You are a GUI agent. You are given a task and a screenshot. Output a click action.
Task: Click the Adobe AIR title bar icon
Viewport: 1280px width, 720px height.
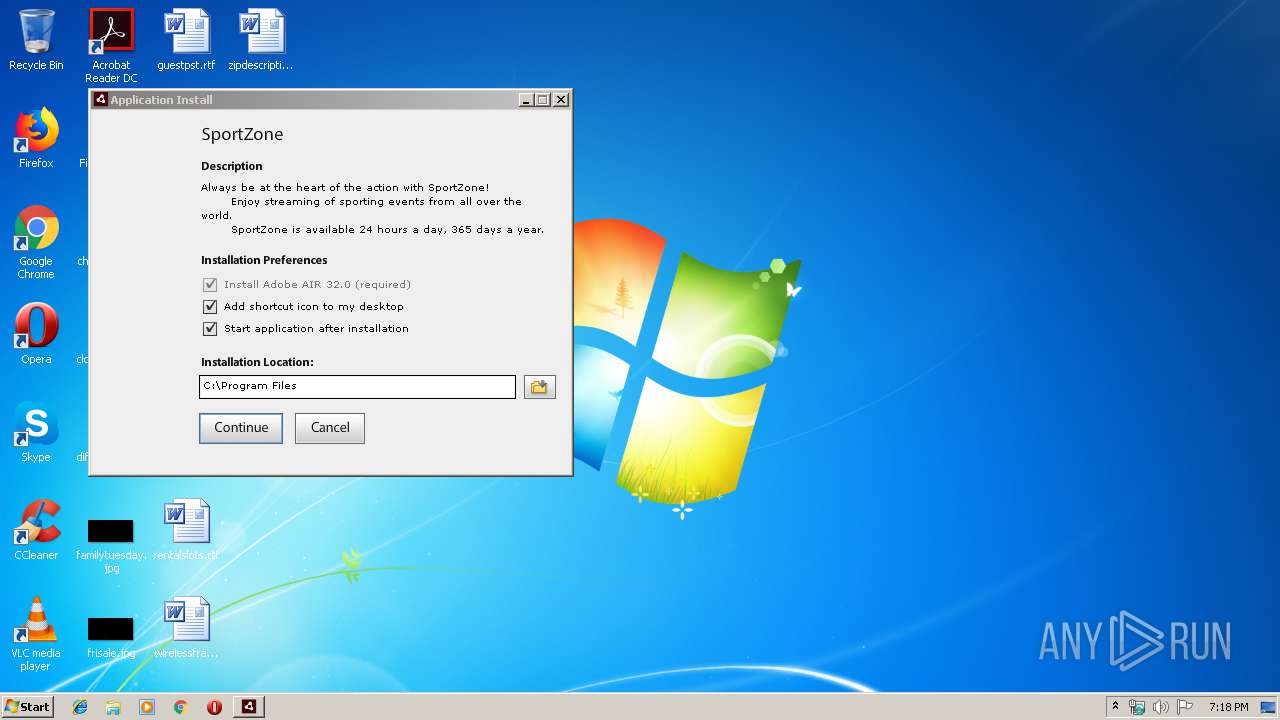[100, 100]
